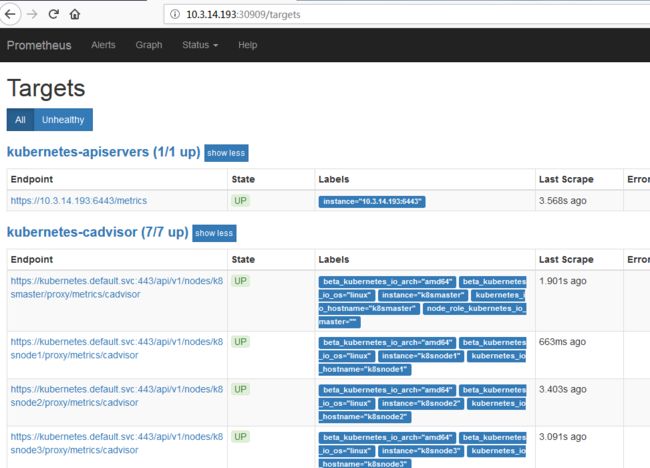Screen dimensions: 650x468
Task: Click Targets page heading
Action: click(46, 88)
